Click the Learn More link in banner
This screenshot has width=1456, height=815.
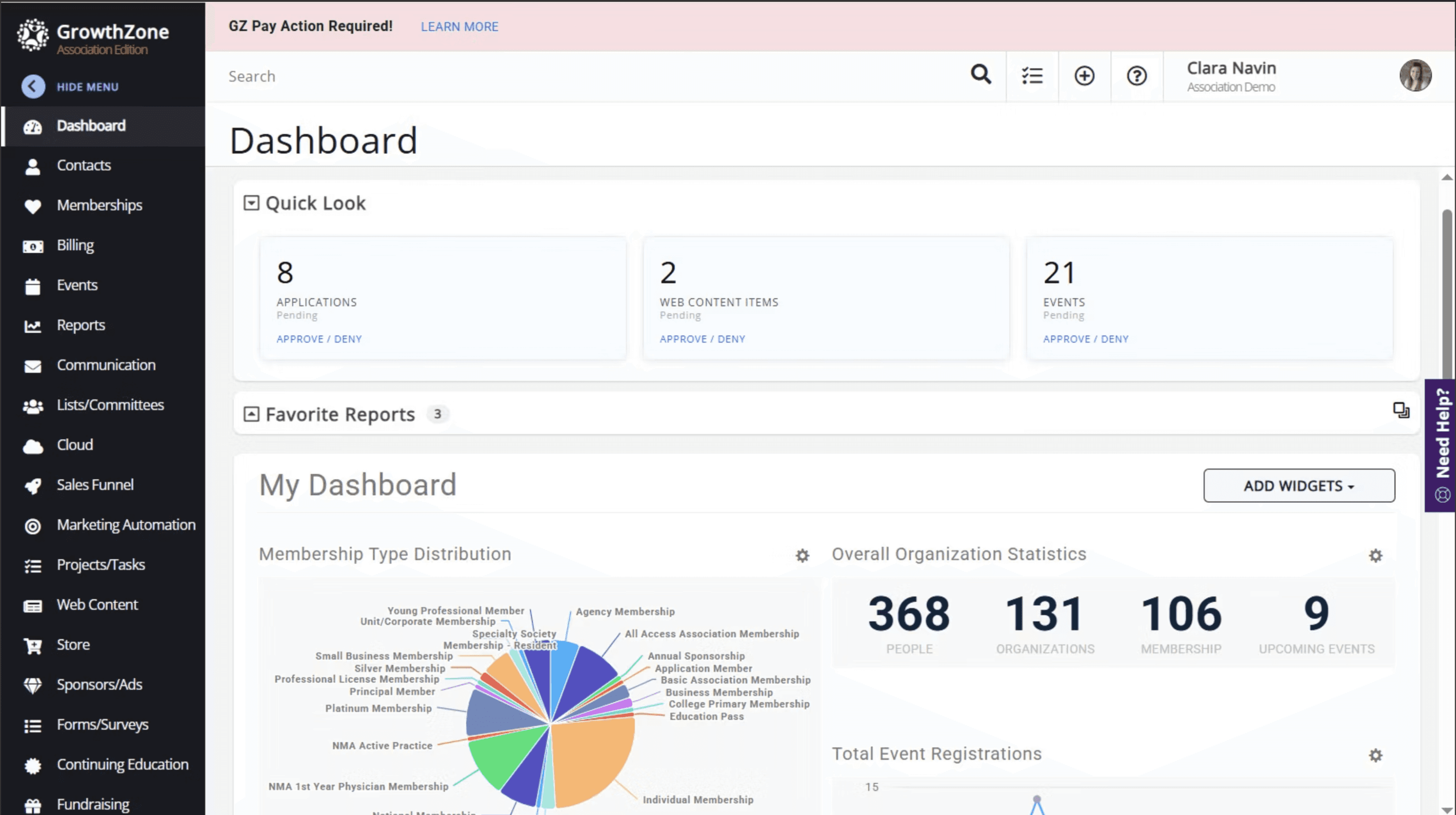(459, 27)
